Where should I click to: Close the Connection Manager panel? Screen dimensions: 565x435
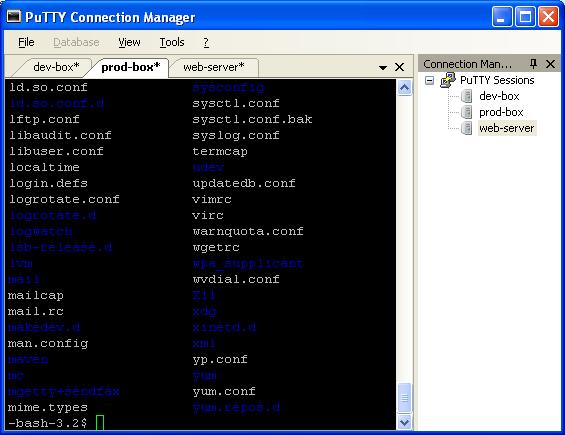(550, 64)
